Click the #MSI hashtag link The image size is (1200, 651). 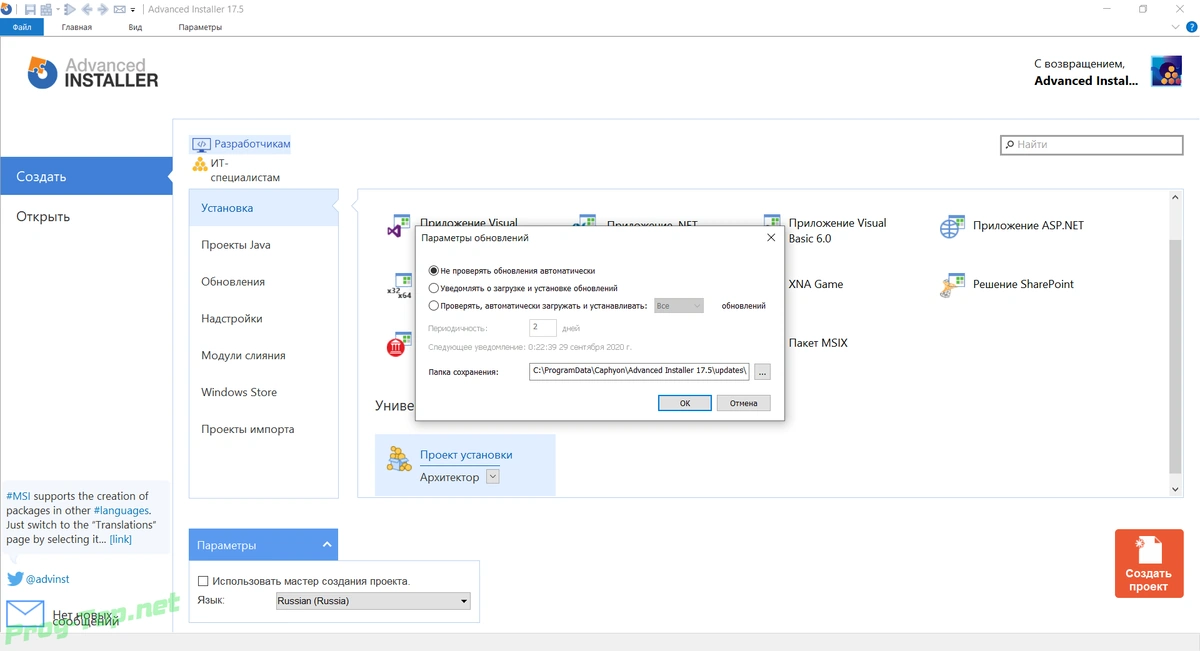pyautogui.click(x=17, y=496)
